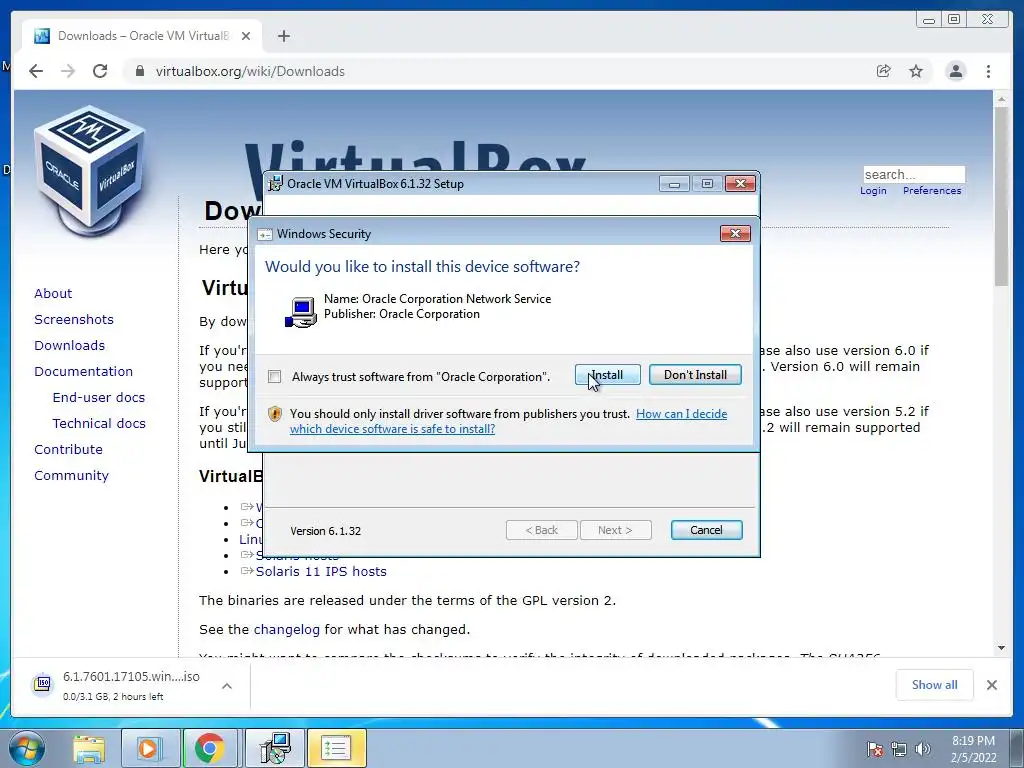Viewport: 1024px width, 768px height.
Task: Bookmark this page with the star icon
Action: [x=916, y=71]
